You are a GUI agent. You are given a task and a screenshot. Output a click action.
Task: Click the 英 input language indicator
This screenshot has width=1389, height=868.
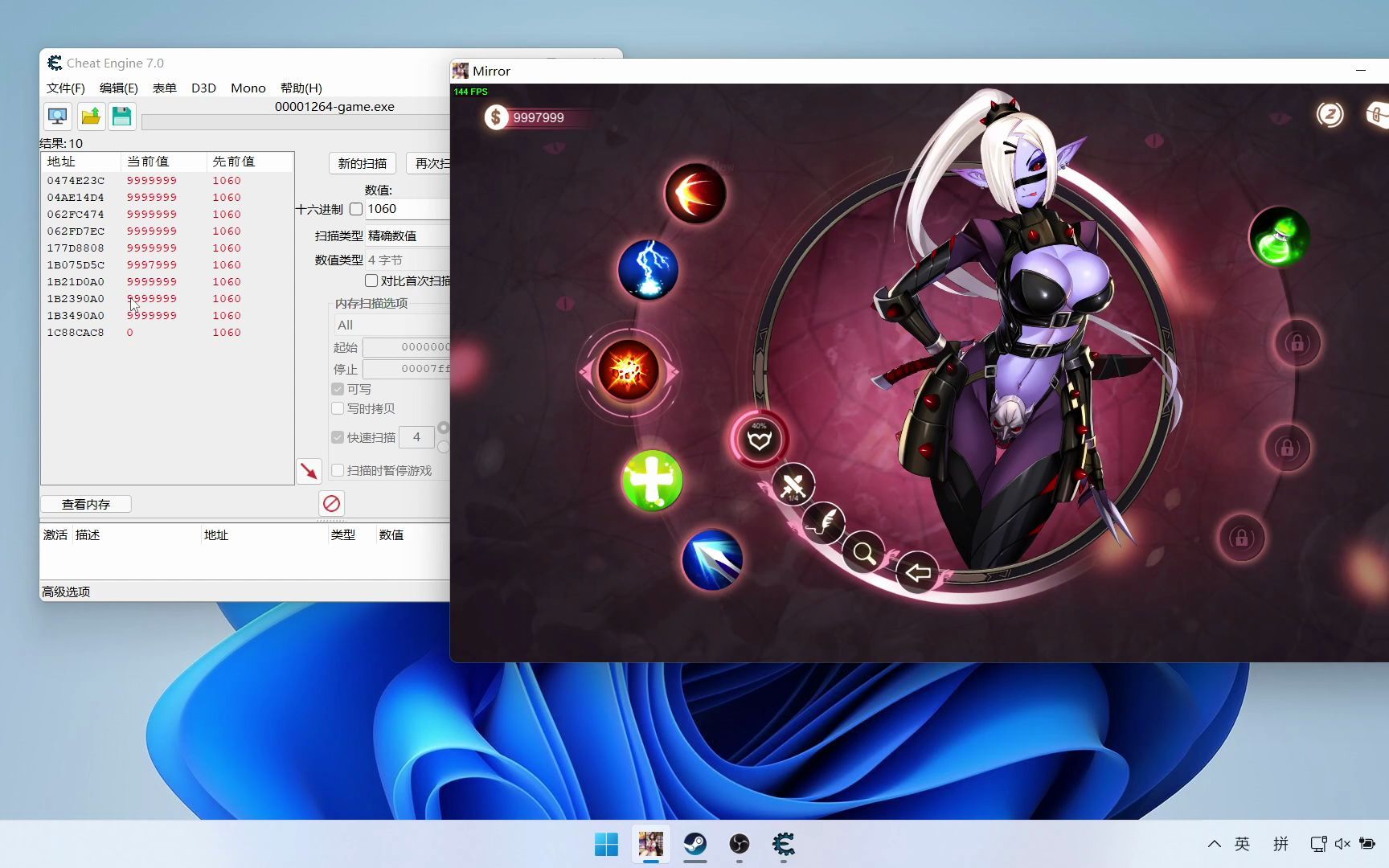tap(1242, 844)
